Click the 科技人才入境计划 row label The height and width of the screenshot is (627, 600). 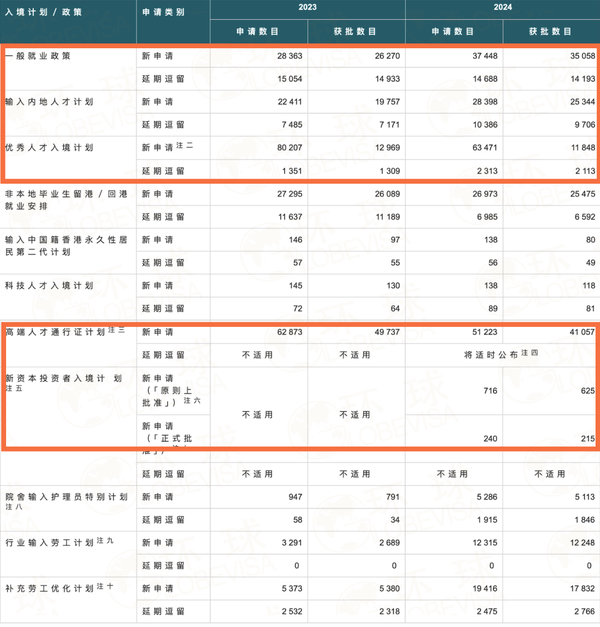49,286
